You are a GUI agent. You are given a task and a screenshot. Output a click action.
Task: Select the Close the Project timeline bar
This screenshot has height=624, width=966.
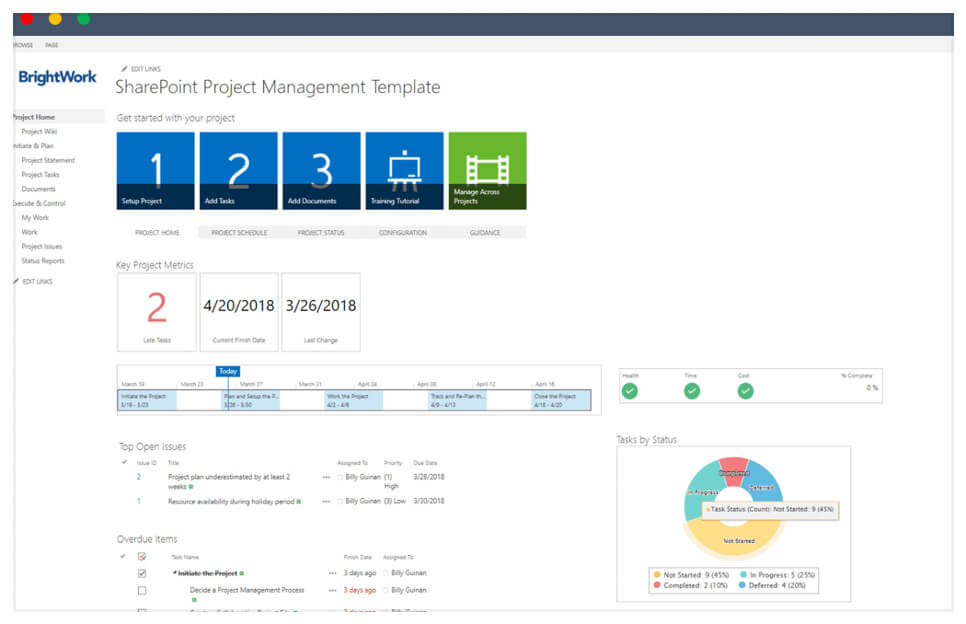561,400
